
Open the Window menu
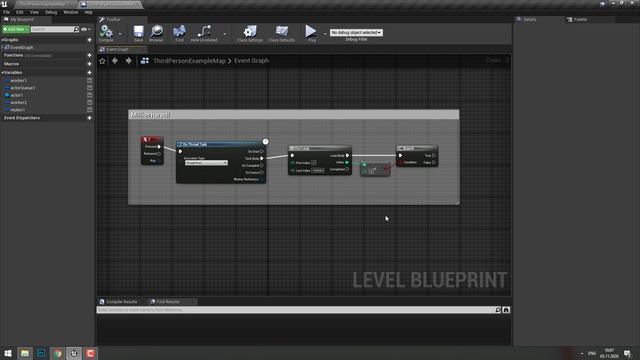pyautogui.click(x=71, y=12)
